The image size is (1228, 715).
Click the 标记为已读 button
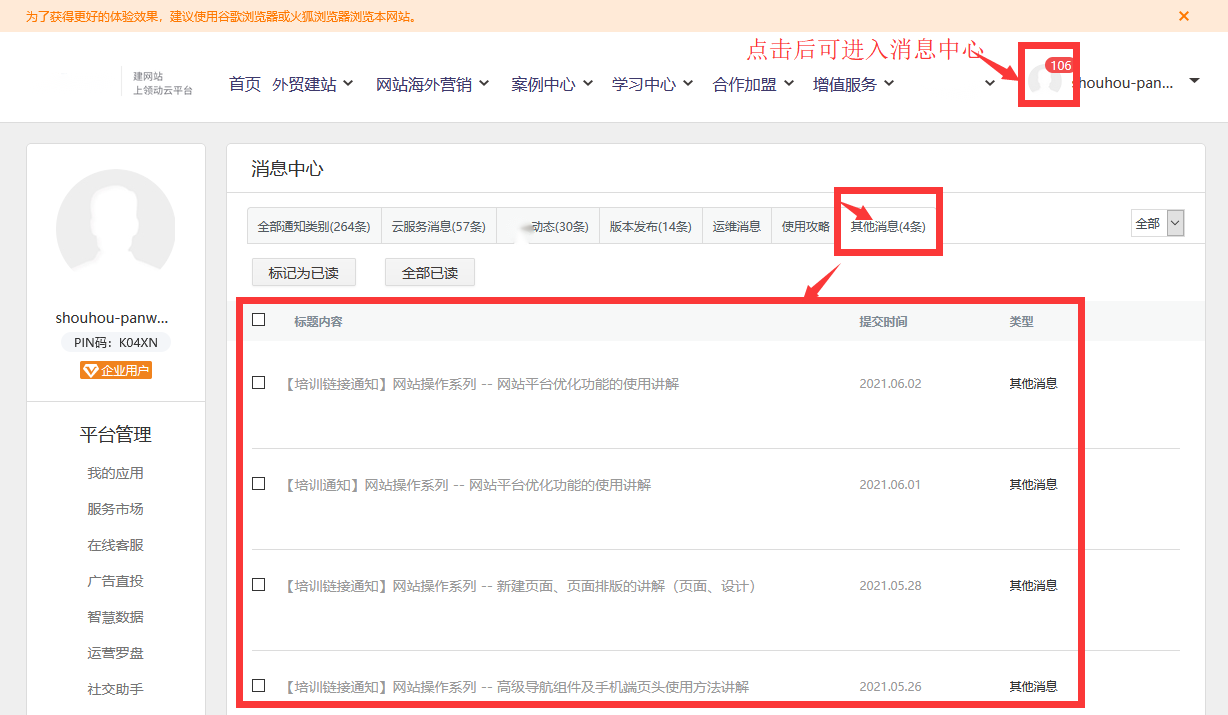[303, 273]
